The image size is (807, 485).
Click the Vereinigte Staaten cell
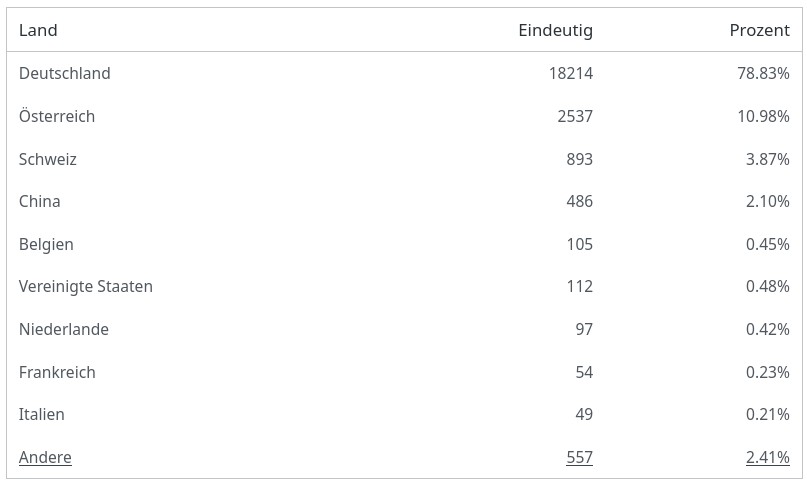point(86,287)
